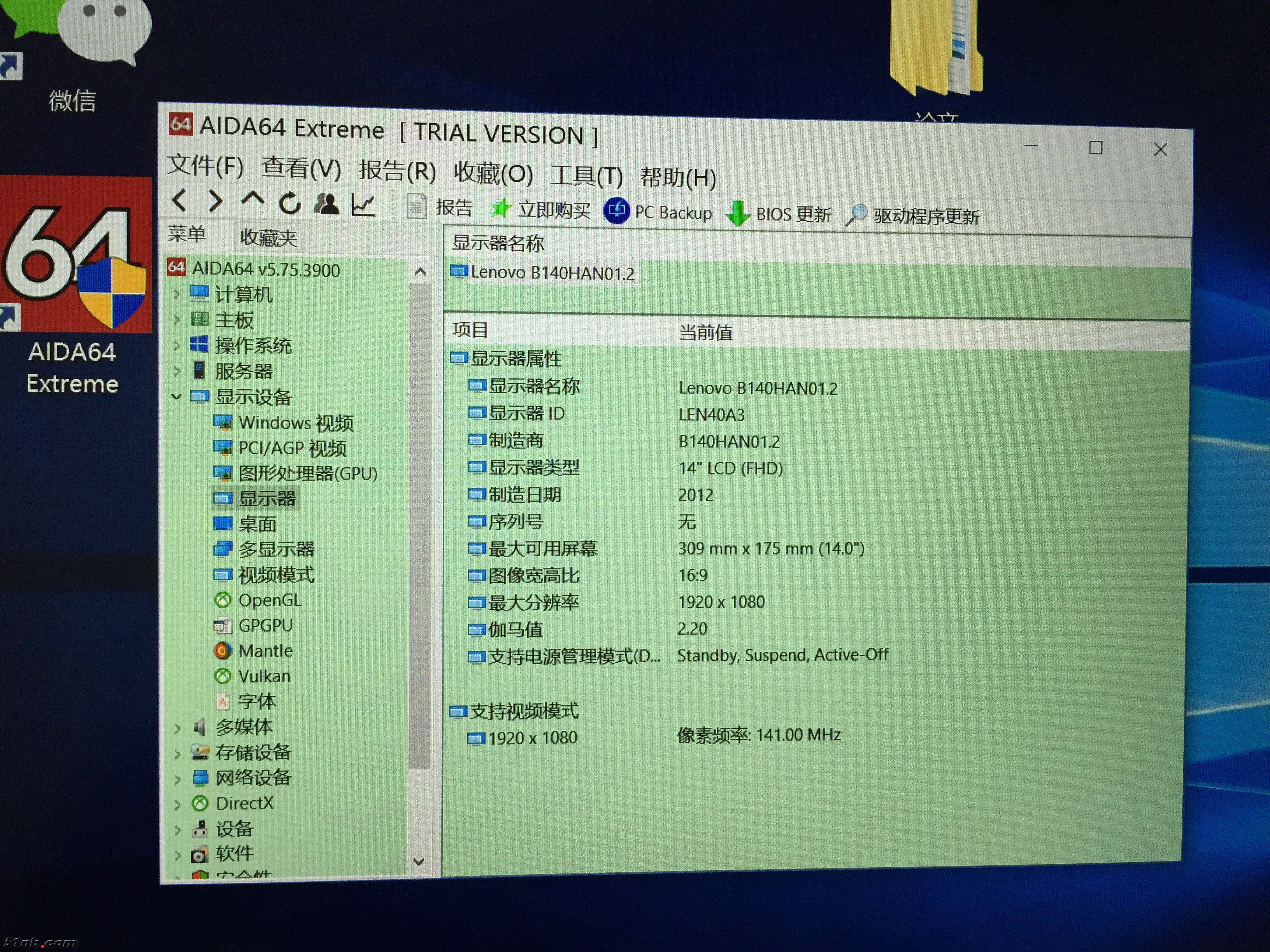1270x952 pixels.
Task: Select 软件 tree item
Action: pyautogui.click(x=222, y=854)
